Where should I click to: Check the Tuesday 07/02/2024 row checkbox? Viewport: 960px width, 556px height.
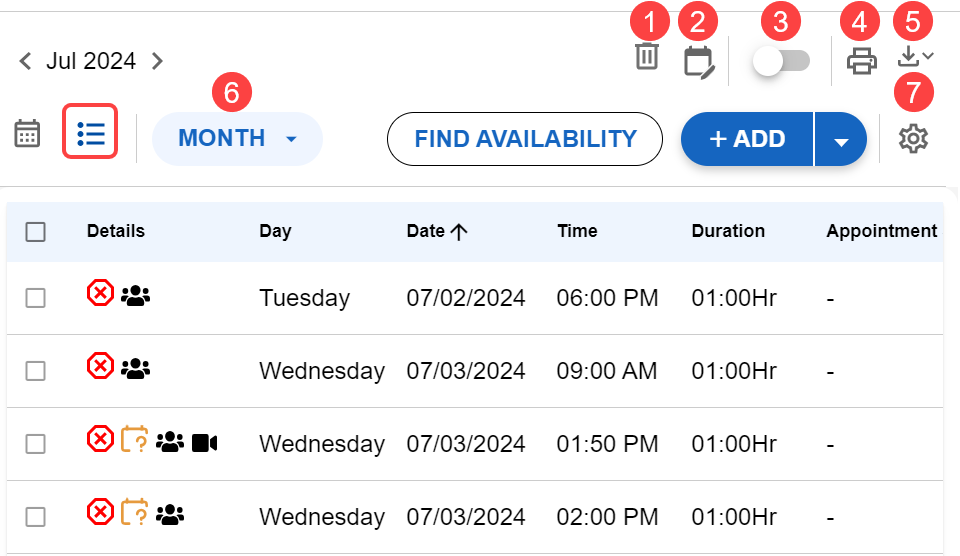pos(36,297)
